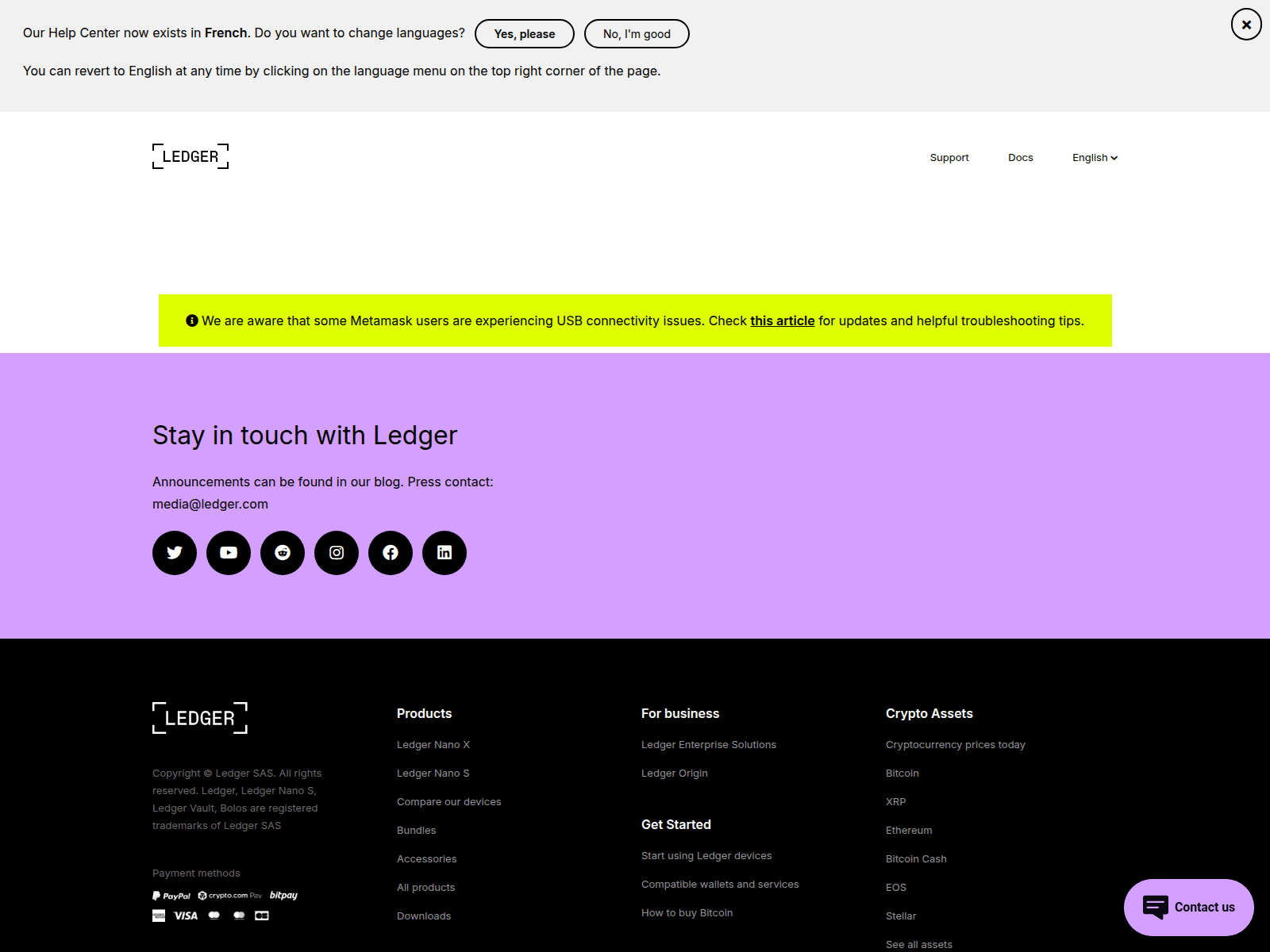This screenshot has width=1270, height=952.
Task: Click the Reddit social icon
Action: [x=283, y=553]
